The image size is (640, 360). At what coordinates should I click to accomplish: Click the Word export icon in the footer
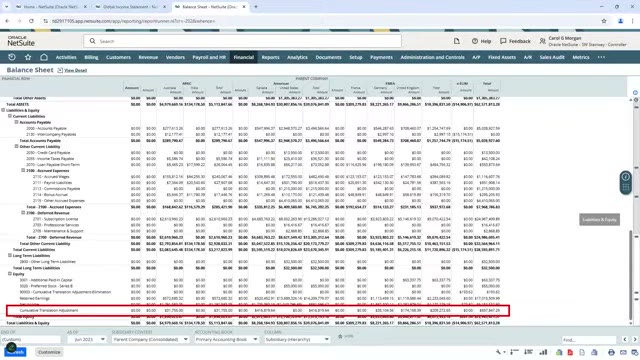pos(594,352)
